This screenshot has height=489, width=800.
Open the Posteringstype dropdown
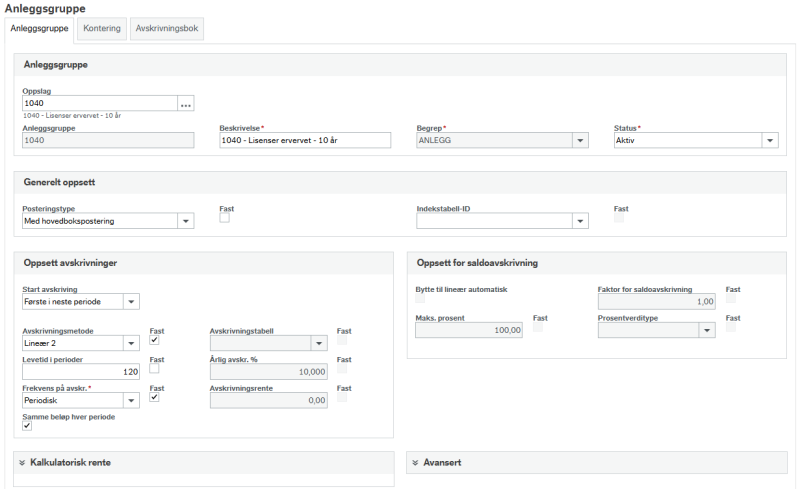[108, 221]
